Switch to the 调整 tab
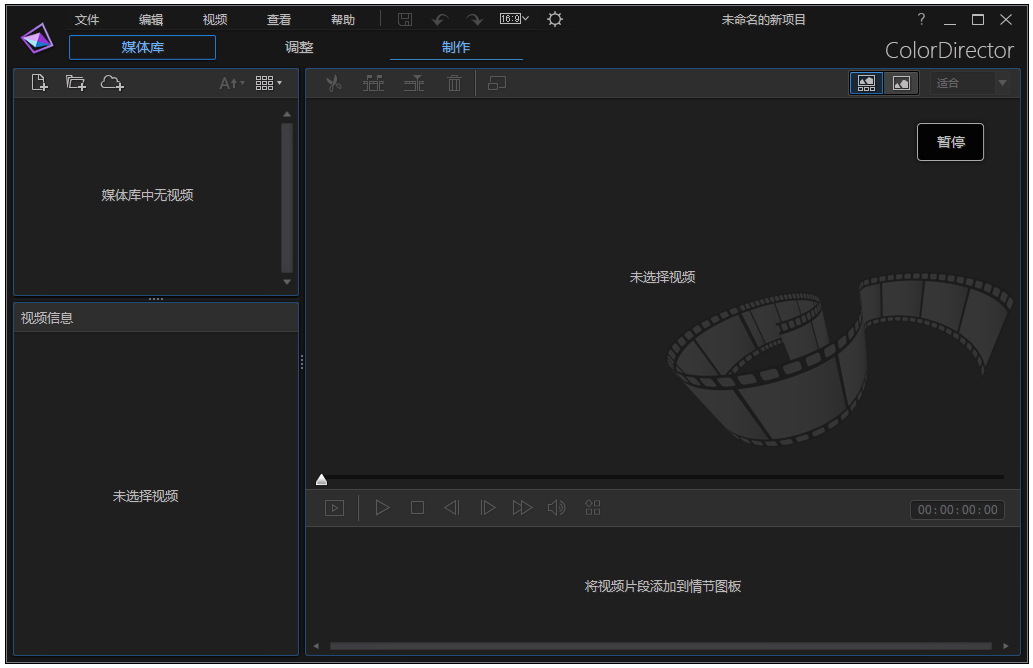 tap(299, 47)
